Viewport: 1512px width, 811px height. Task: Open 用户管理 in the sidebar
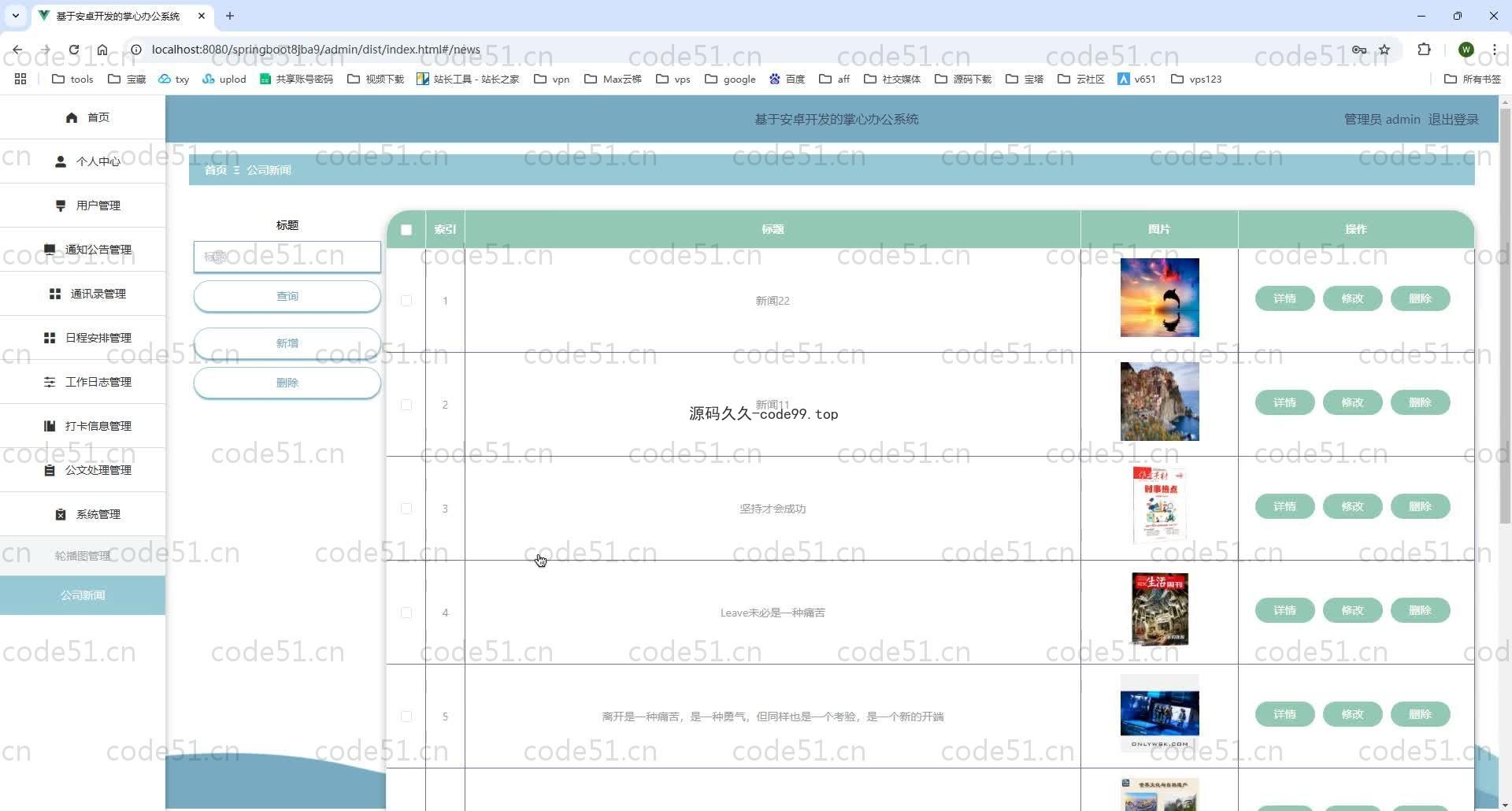click(x=83, y=206)
